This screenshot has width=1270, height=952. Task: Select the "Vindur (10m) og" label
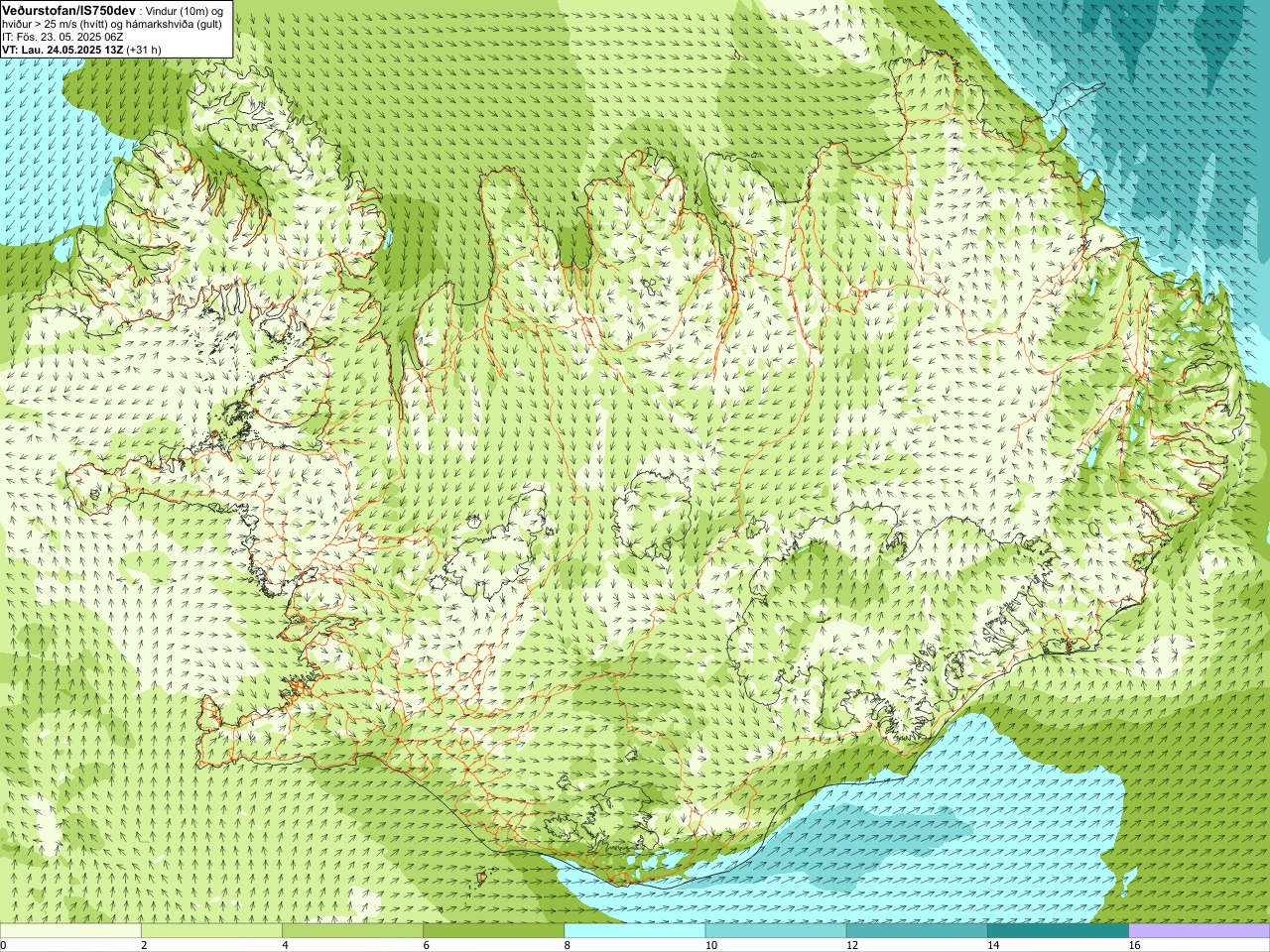point(186,10)
